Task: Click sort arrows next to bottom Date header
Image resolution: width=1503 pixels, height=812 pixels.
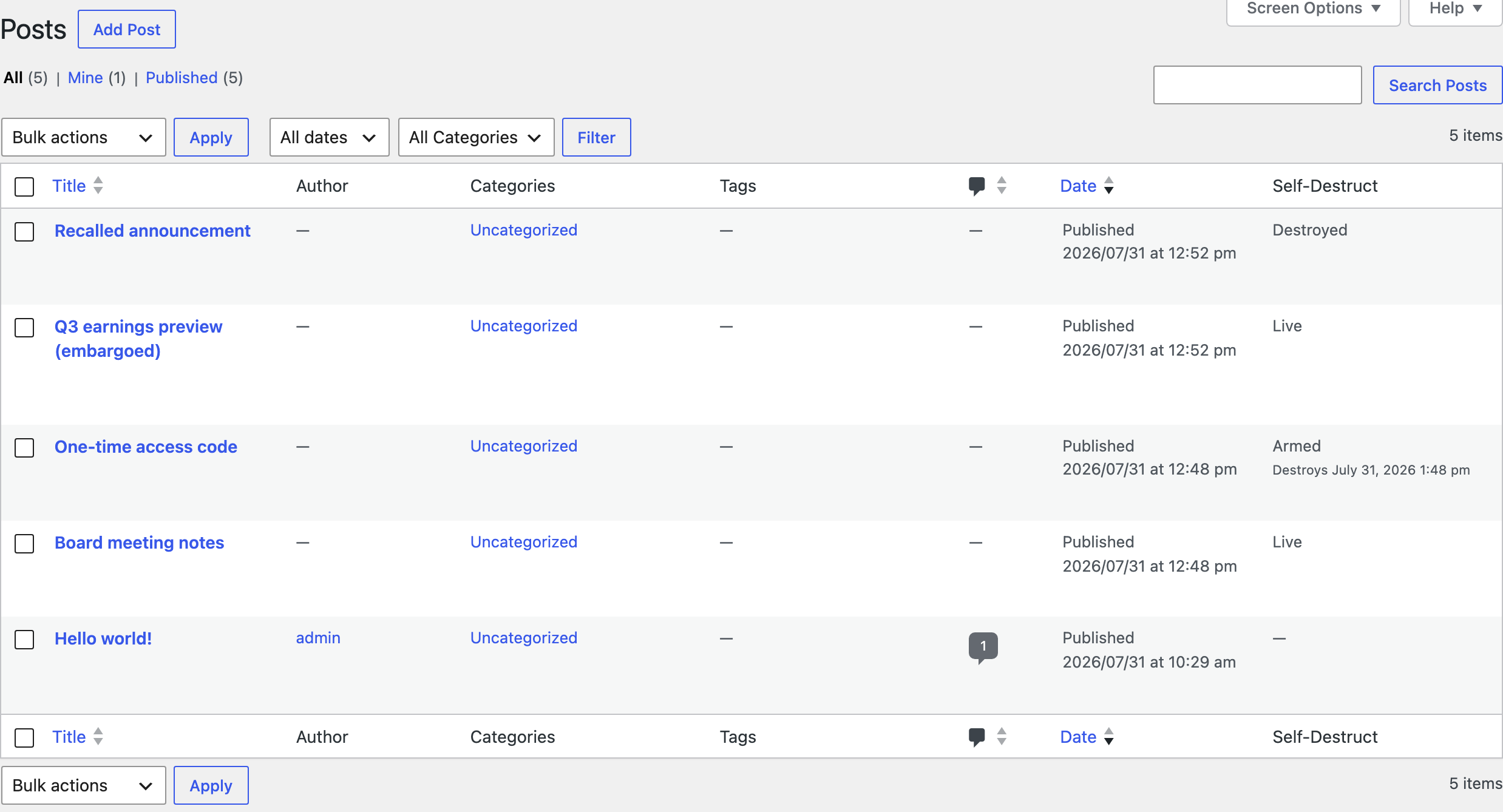Action: 1108,736
